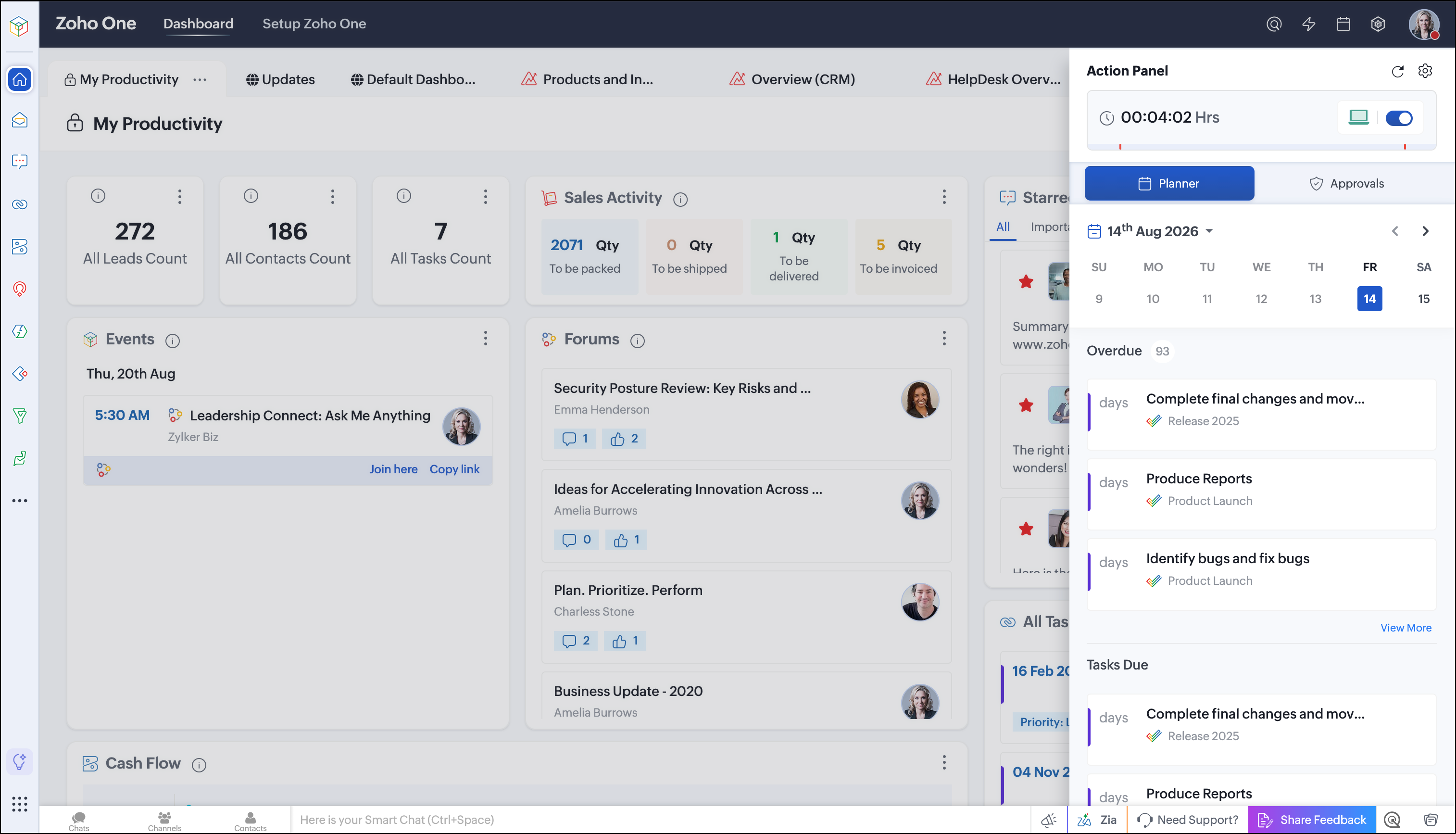Click Join here for Leadership Connect event
This screenshot has width=1456, height=834.
[393, 469]
